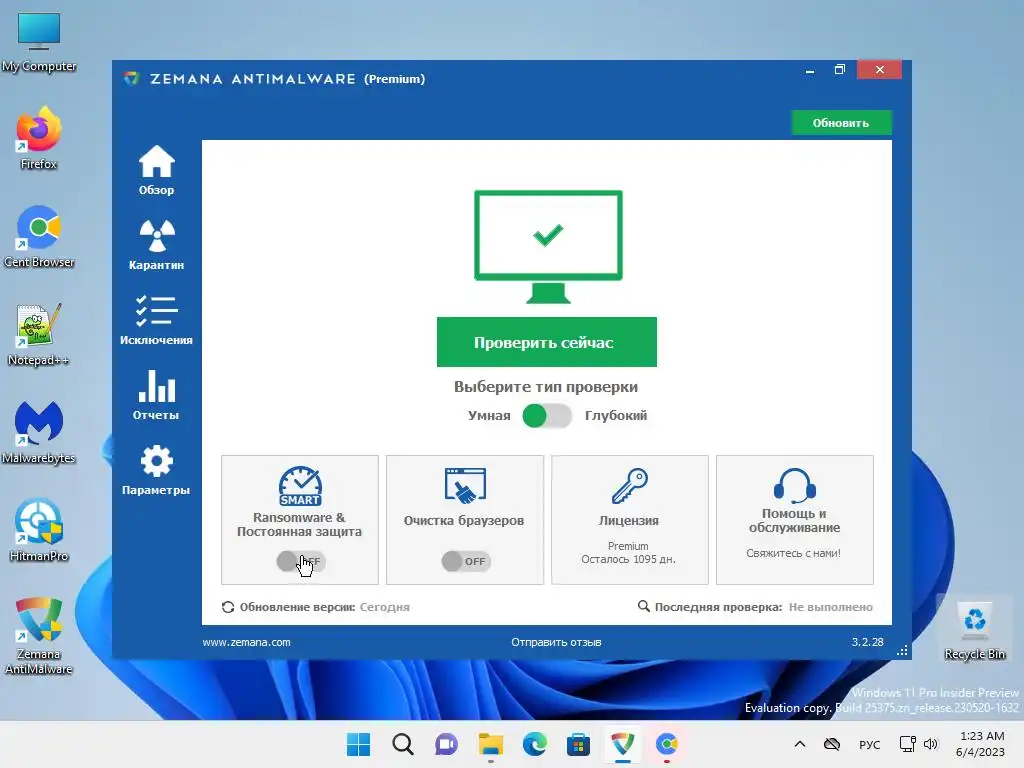Toggle scan type between Умная and Глубокий
Viewport: 1024px width, 768px height.
click(x=547, y=415)
